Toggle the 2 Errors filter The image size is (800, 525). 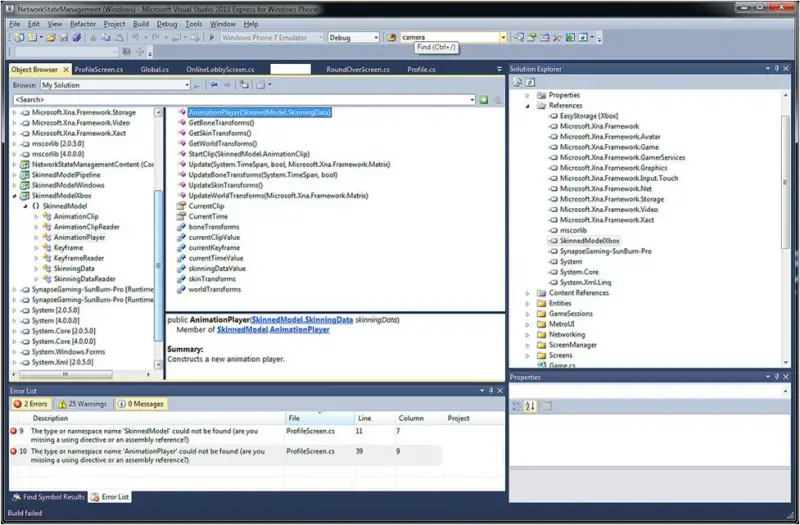[x=31, y=404]
